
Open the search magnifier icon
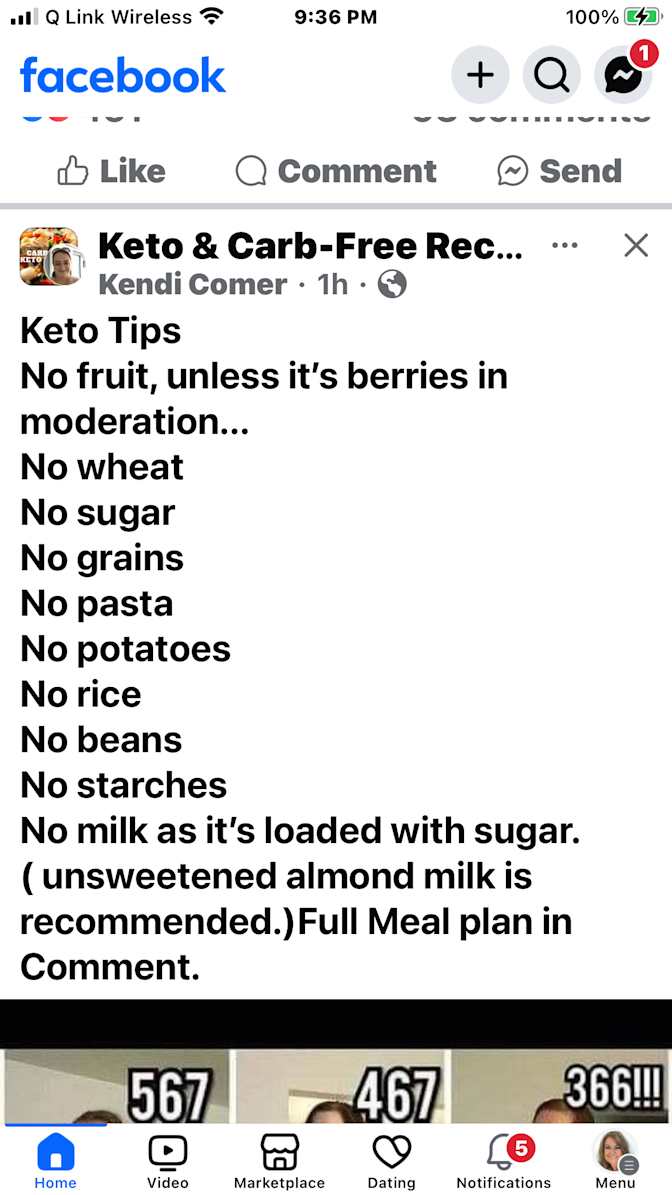tap(551, 75)
